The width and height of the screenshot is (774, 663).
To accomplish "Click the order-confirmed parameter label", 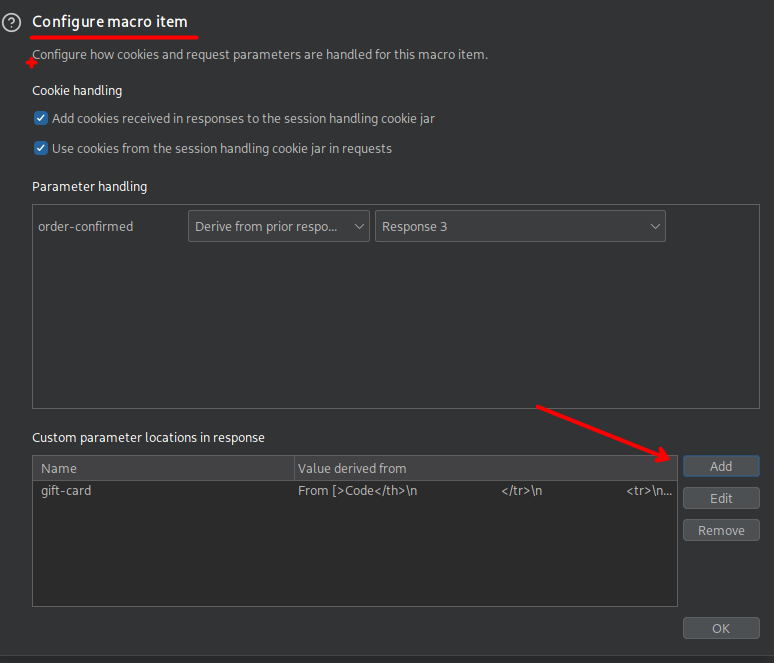I will [85, 226].
